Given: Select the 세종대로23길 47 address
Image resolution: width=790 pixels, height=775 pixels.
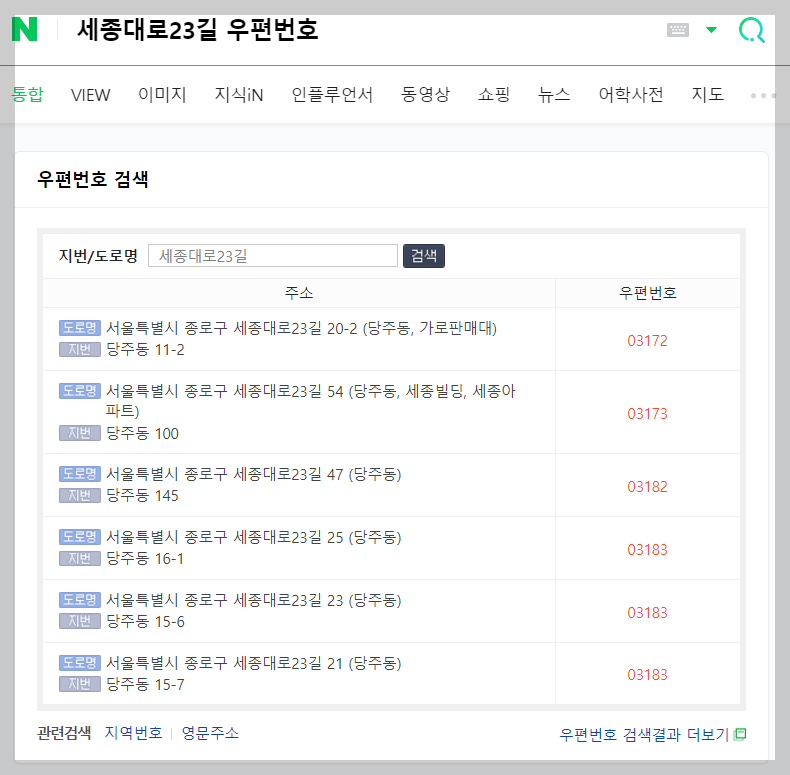Looking at the screenshot, I should (253, 474).
